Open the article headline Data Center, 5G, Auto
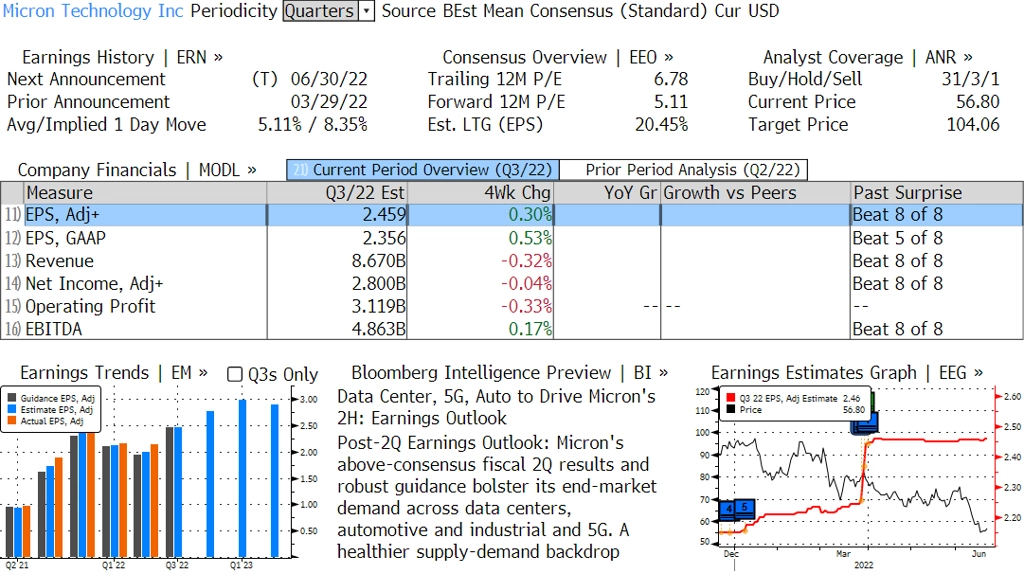This screenshot has height=574, width=1024. point(496,407)
